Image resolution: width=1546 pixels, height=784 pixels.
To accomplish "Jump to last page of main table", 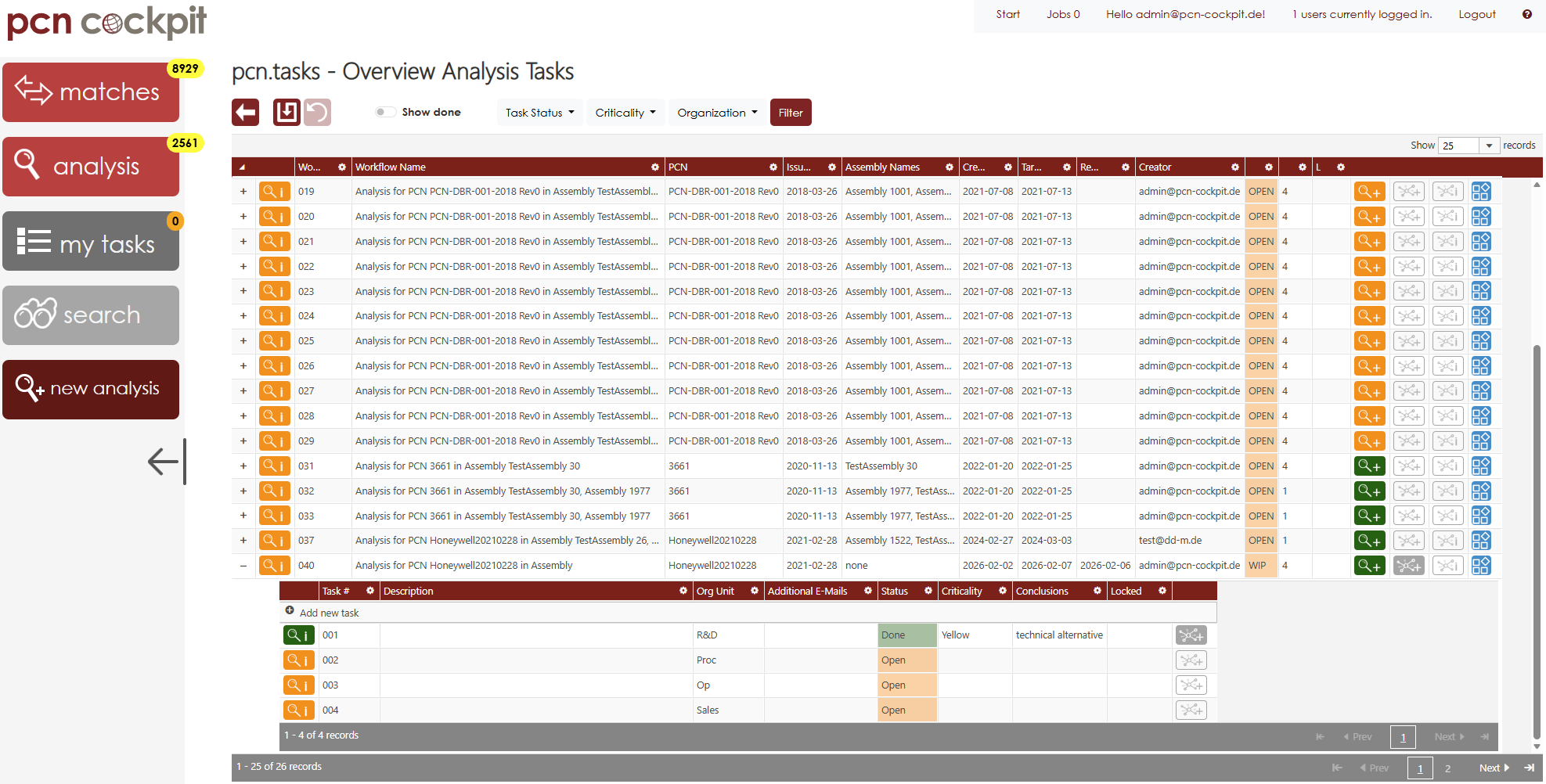I will 1529,768.
